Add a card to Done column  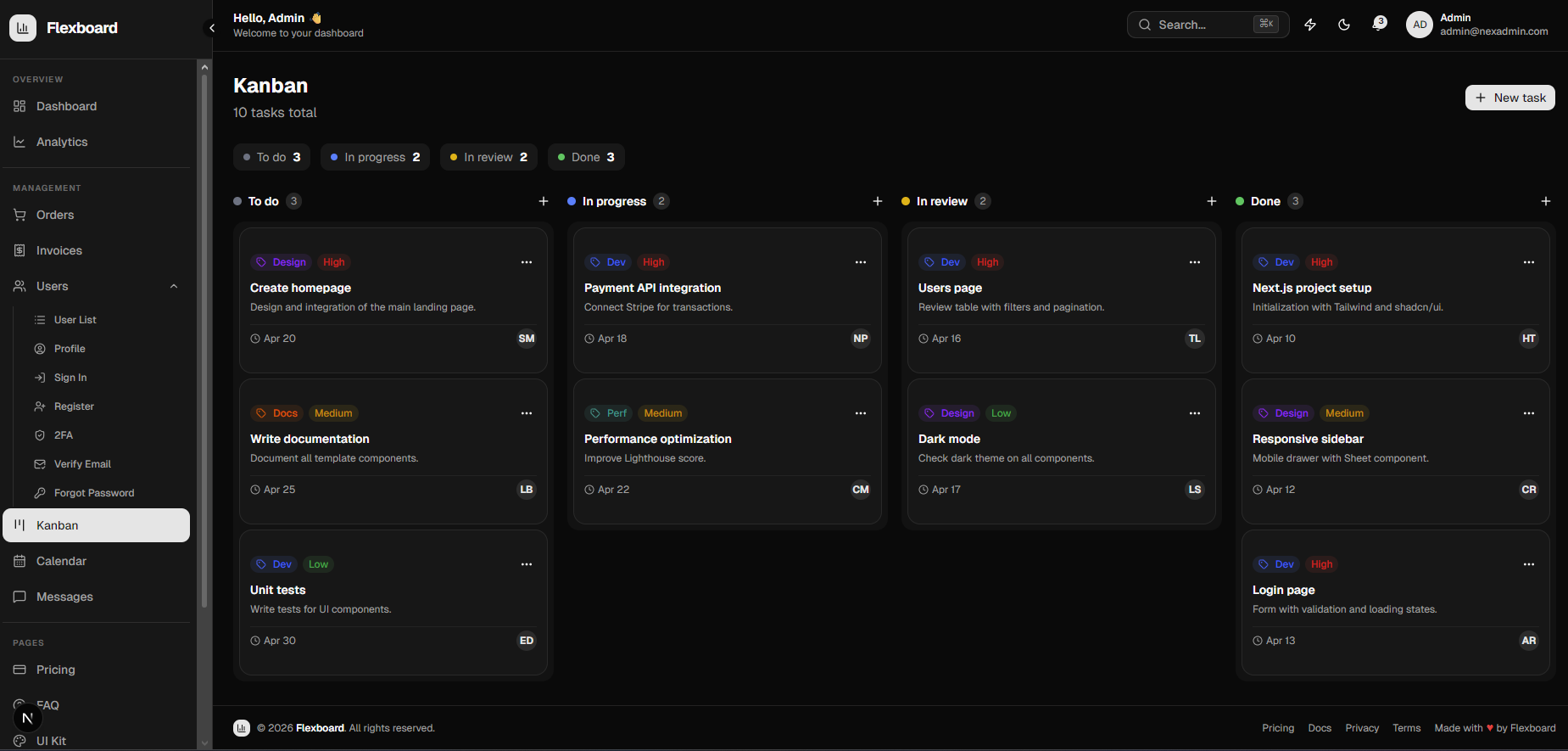pos(1546,201)
